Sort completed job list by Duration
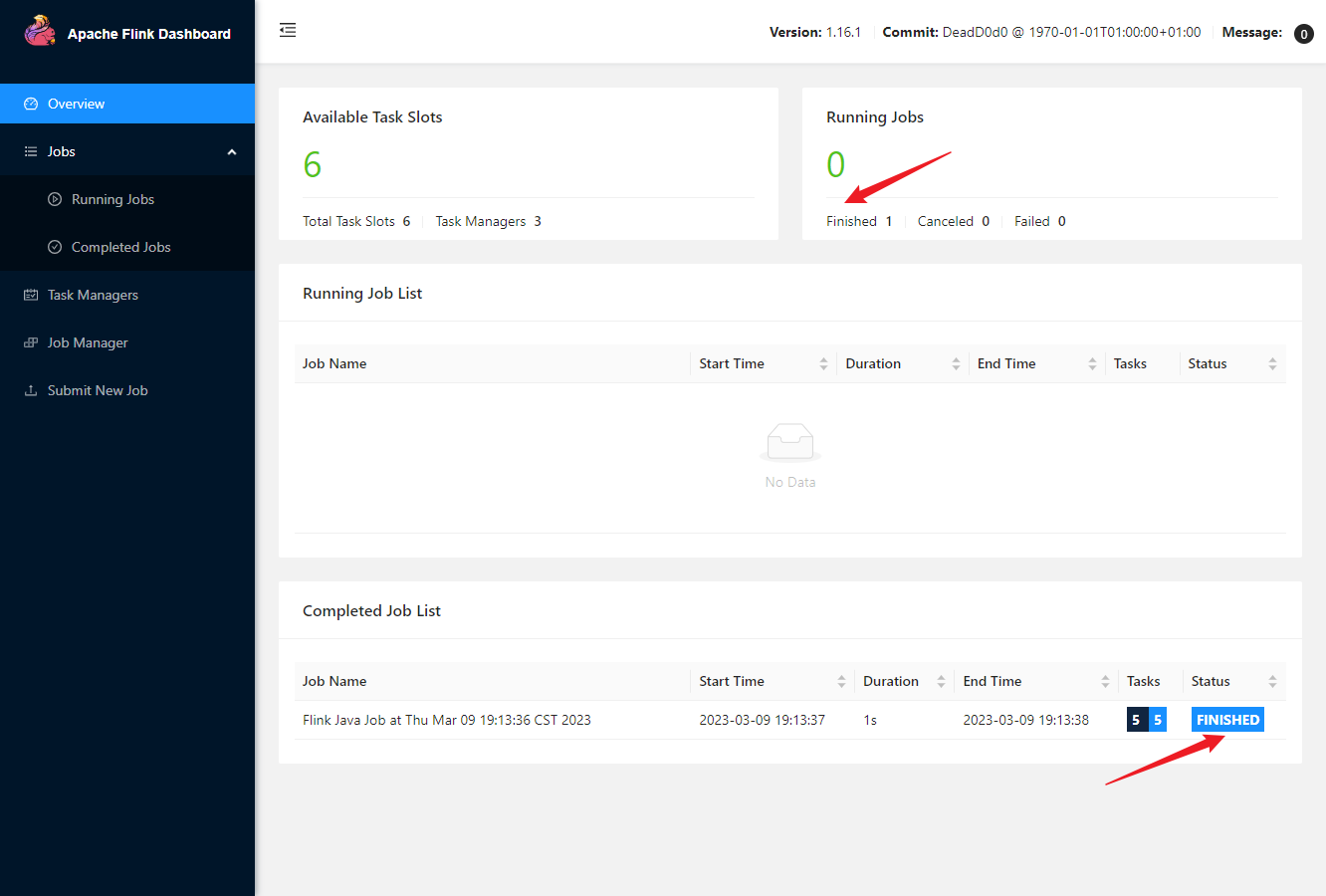The image size is (1326, 896). coord(941,681)
